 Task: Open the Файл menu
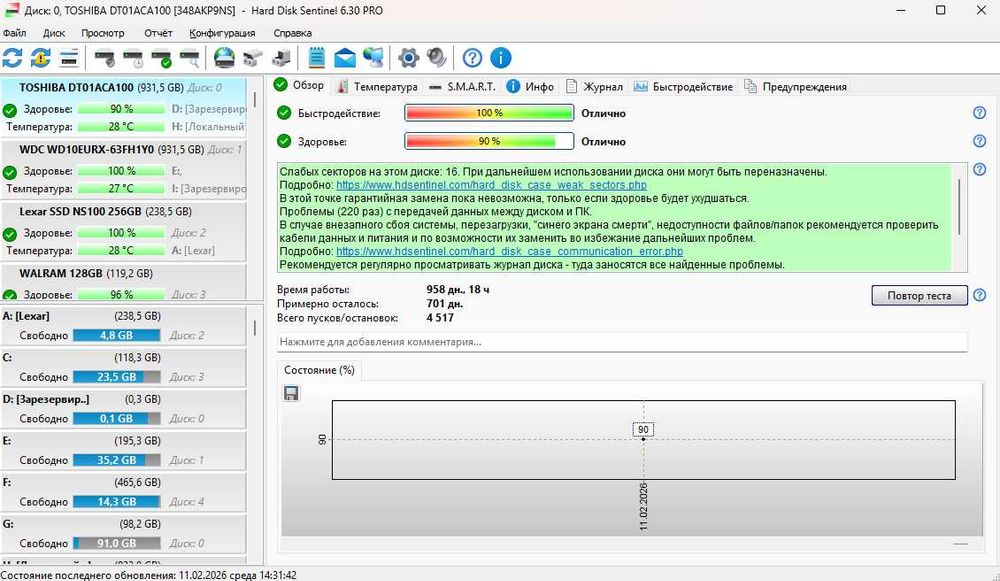coord(14,33)
